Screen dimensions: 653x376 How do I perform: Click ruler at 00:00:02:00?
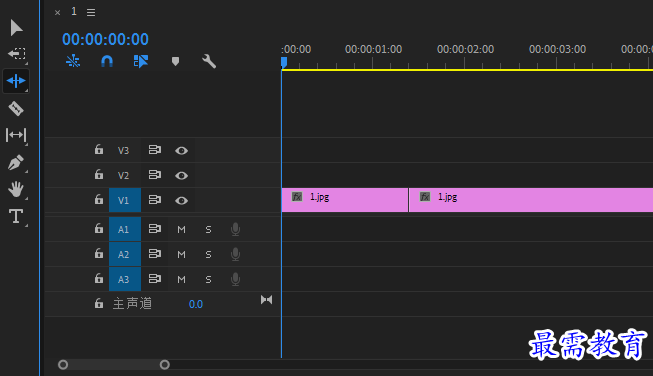click(x=465, y=50)
